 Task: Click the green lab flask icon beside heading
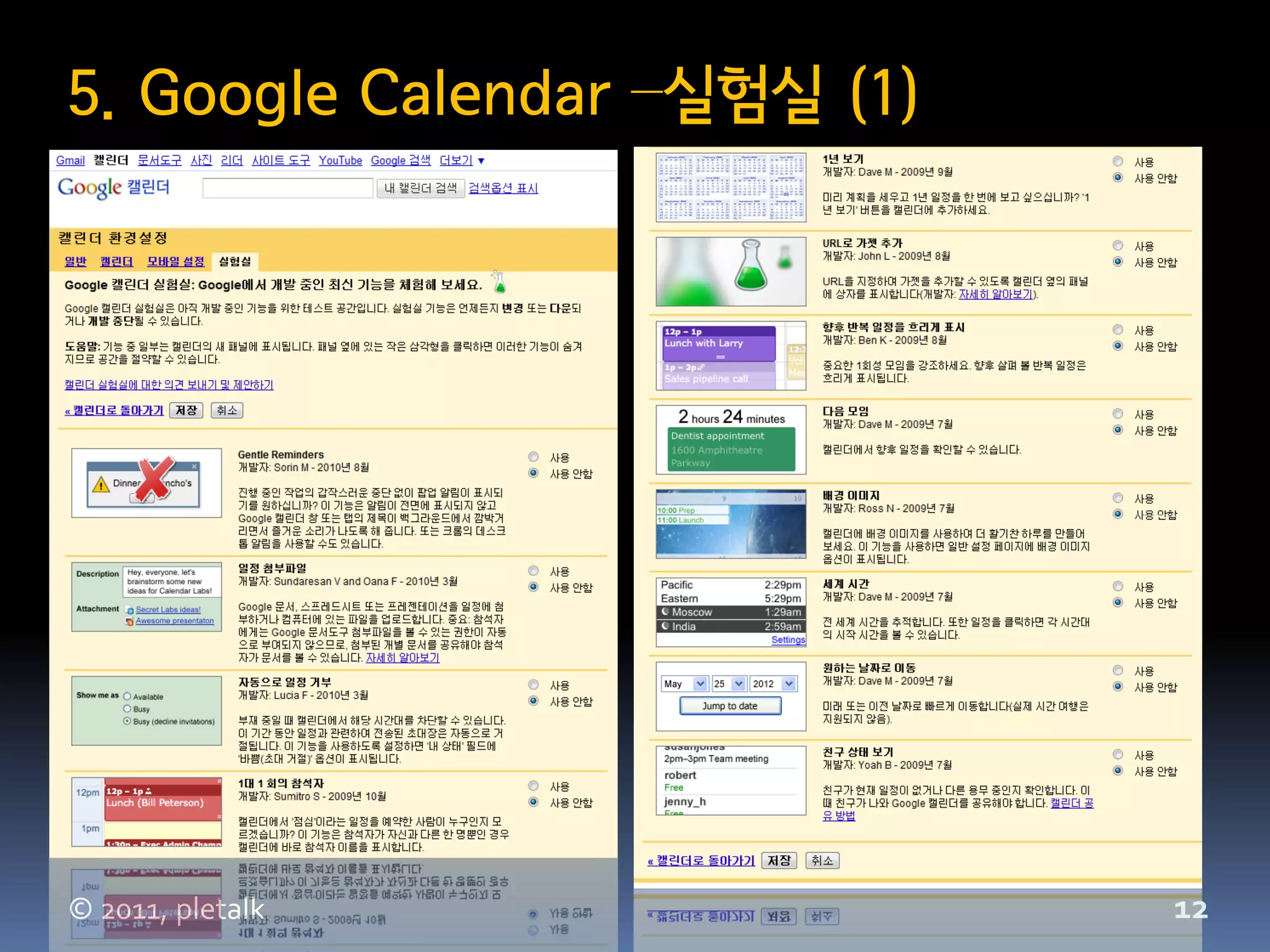499,282
